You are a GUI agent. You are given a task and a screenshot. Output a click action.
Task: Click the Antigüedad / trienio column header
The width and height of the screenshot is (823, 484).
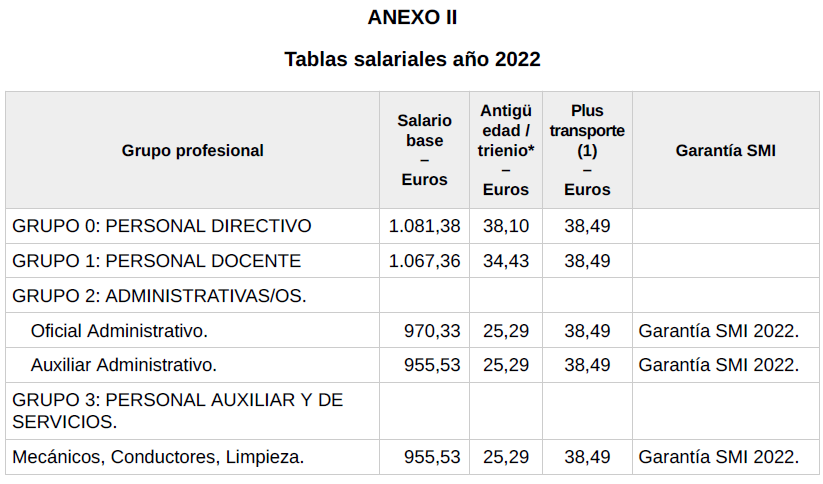506,150
